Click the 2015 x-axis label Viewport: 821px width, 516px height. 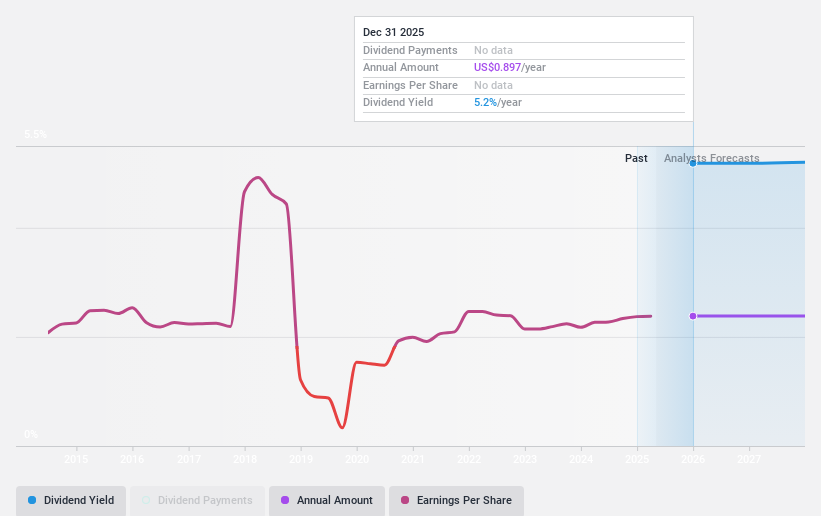coord(76,459)
